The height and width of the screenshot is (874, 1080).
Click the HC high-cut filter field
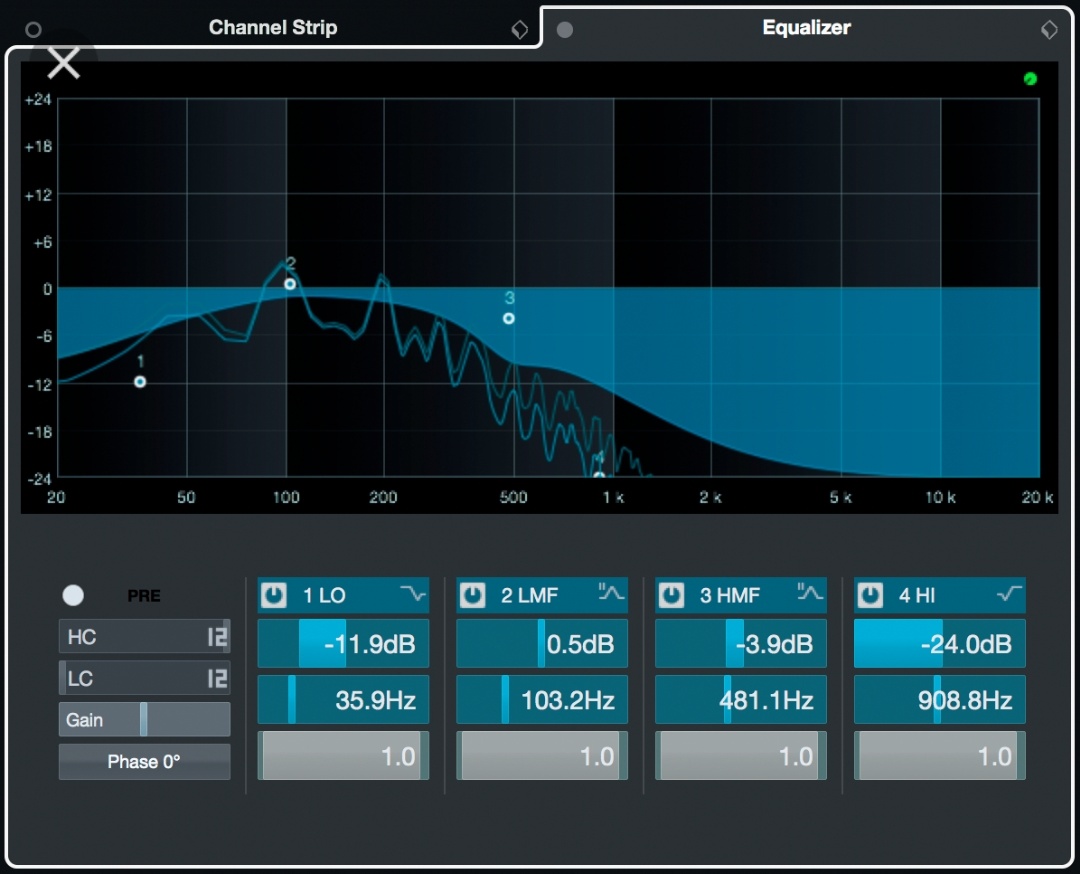[x=144, y=636]
